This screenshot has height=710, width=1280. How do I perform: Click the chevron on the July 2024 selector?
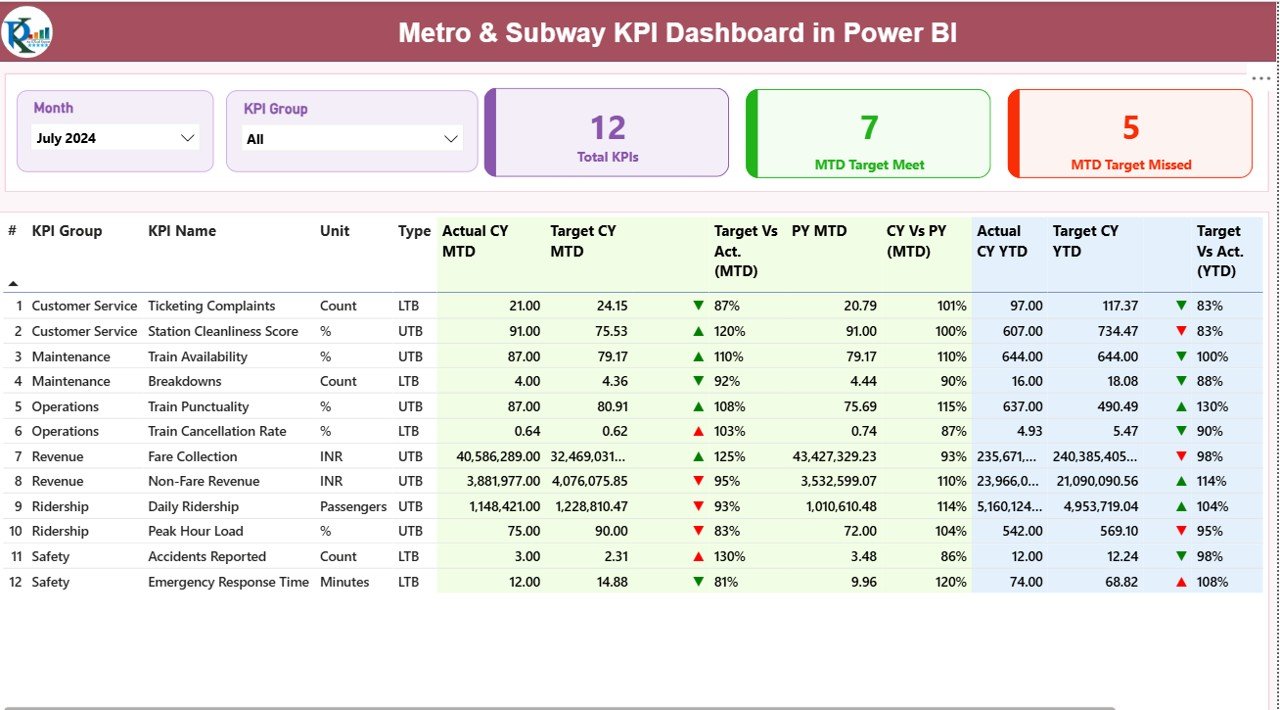(x=188, y=138)
